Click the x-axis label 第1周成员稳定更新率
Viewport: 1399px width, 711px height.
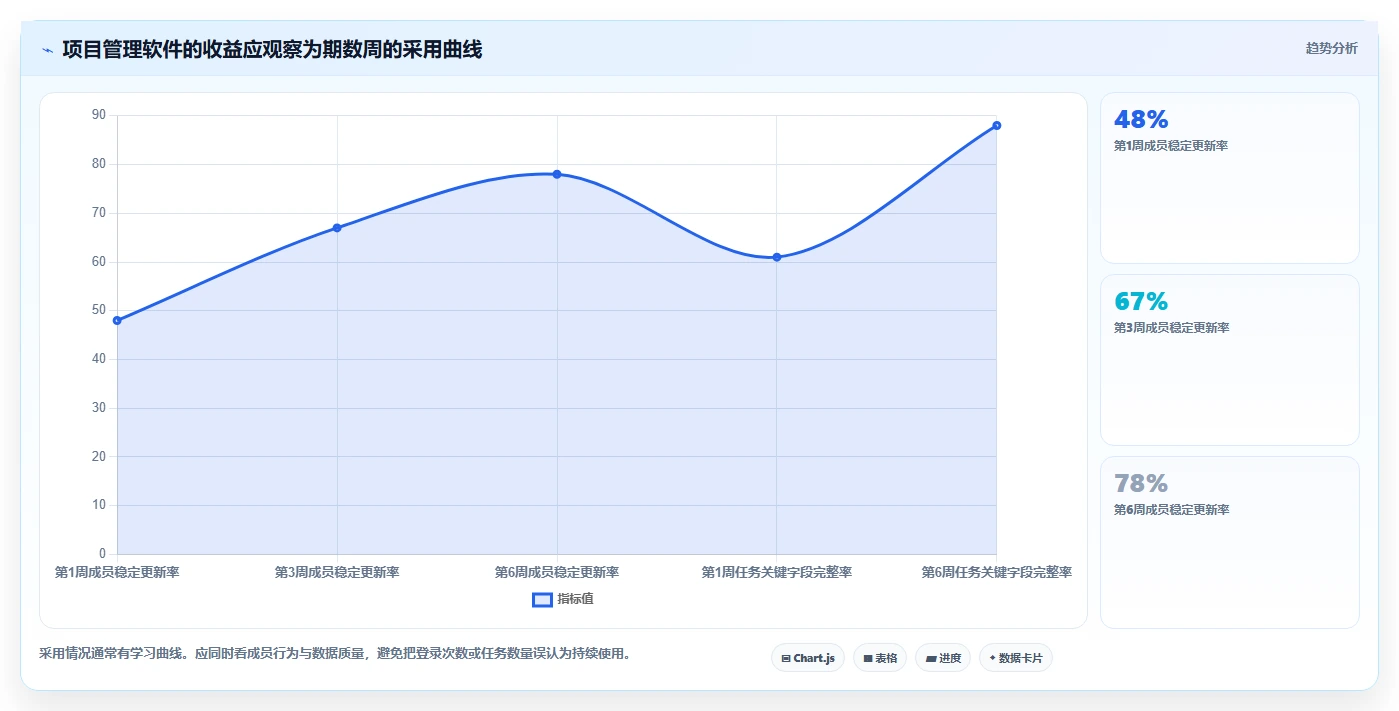117,572
